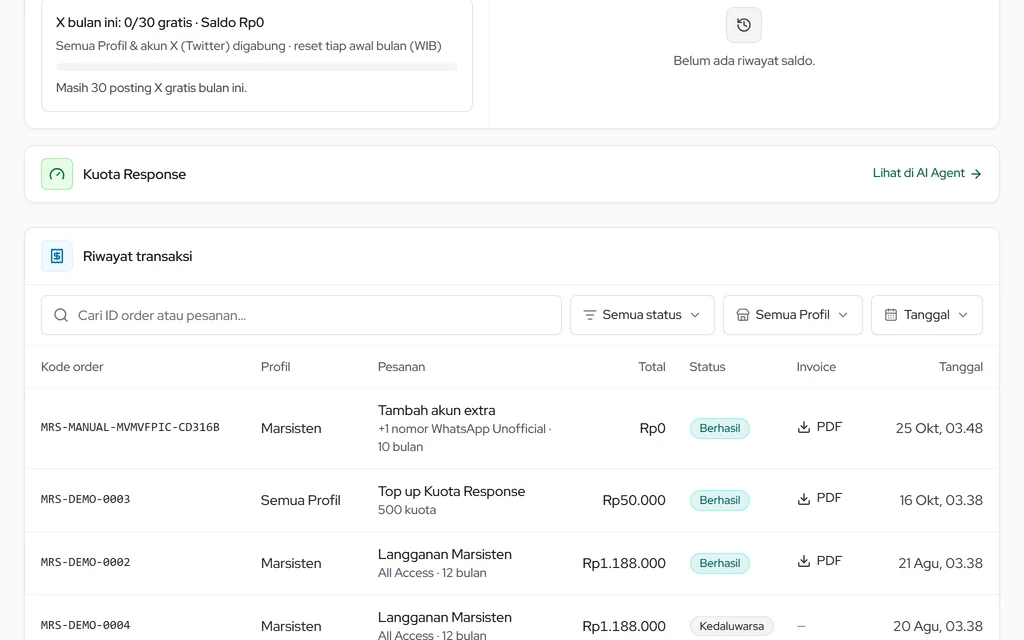Click the Rp50.000 total amount

[x=633, y=500]
